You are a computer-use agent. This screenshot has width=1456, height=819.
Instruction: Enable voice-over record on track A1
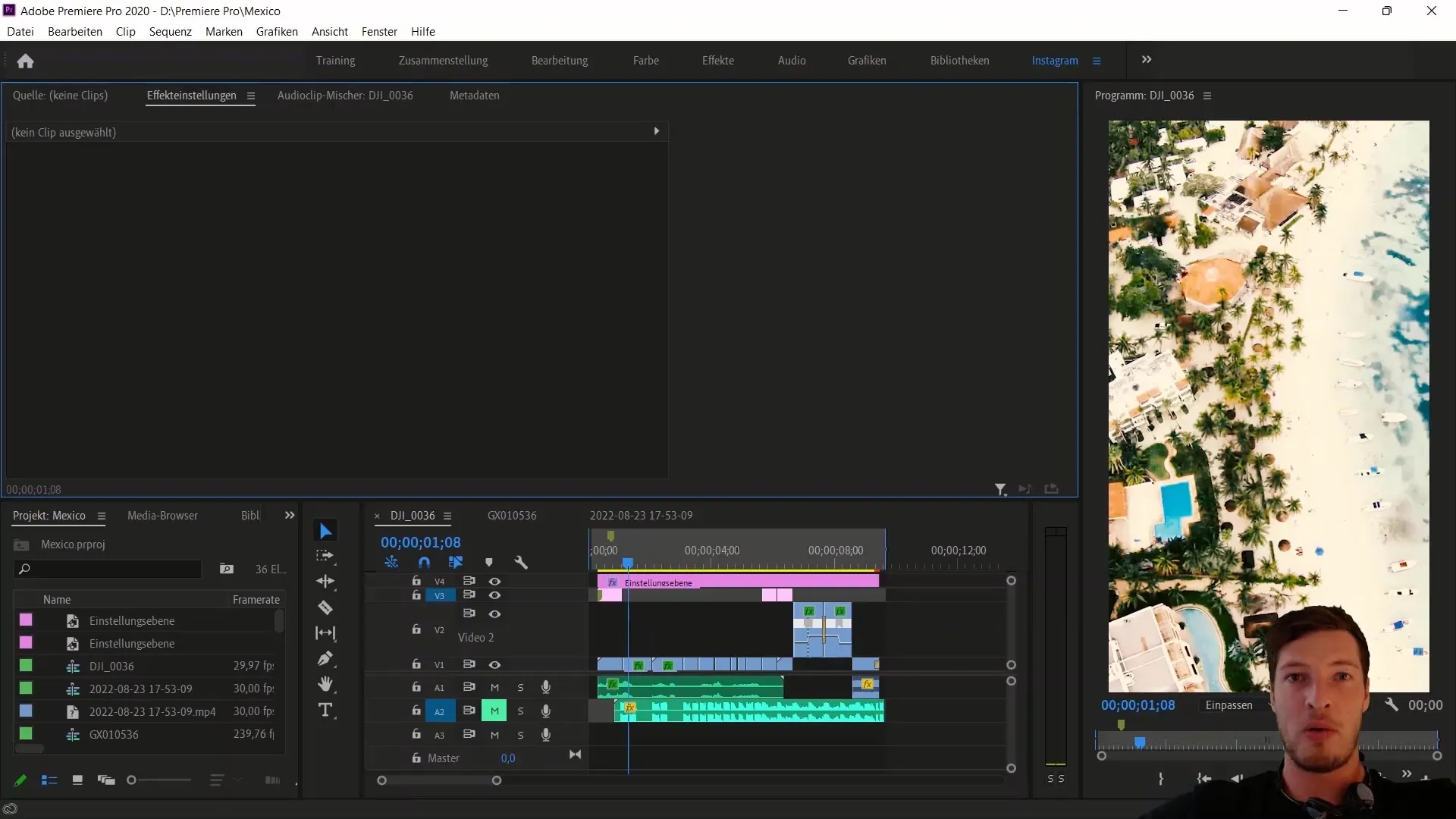545,688
